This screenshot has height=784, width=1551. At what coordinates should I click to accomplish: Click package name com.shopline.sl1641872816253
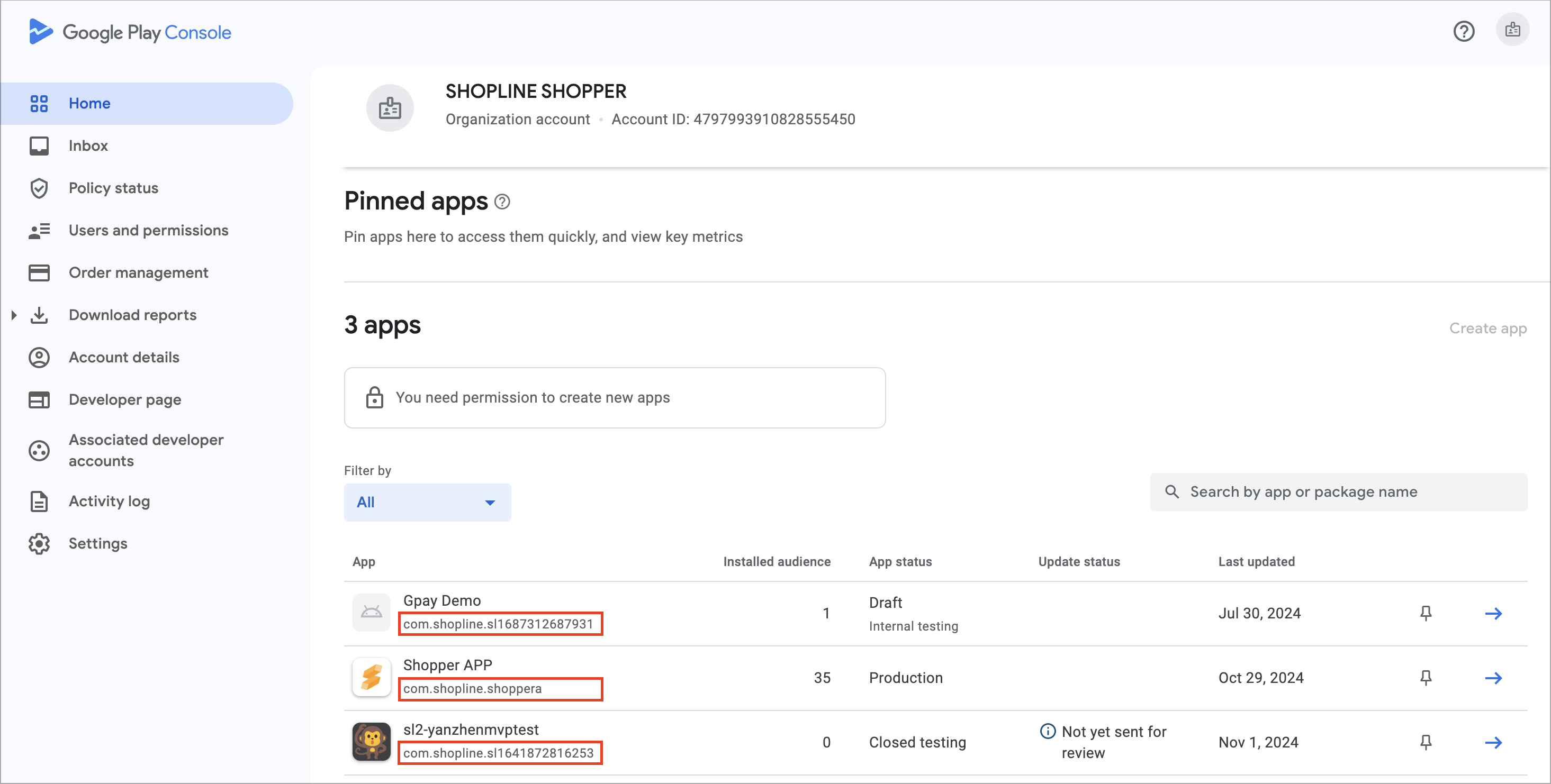click(x=499, y=753)
